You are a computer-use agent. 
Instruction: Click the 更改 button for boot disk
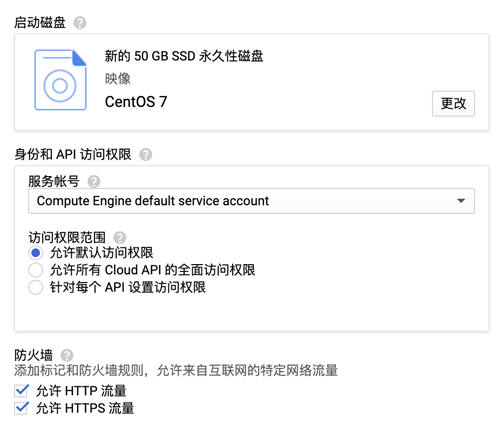pos(453,104)
